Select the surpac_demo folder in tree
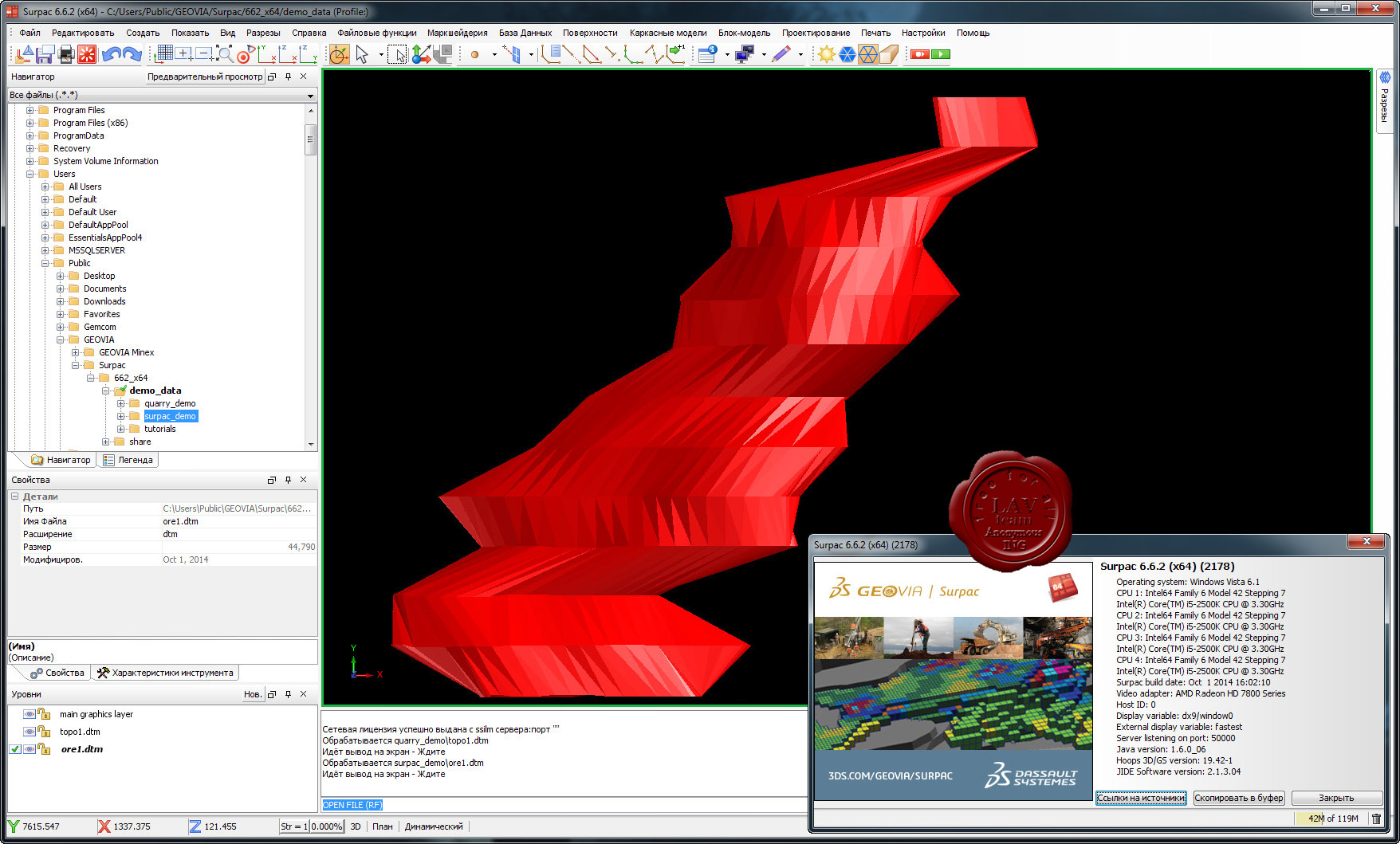 [171, 416]
